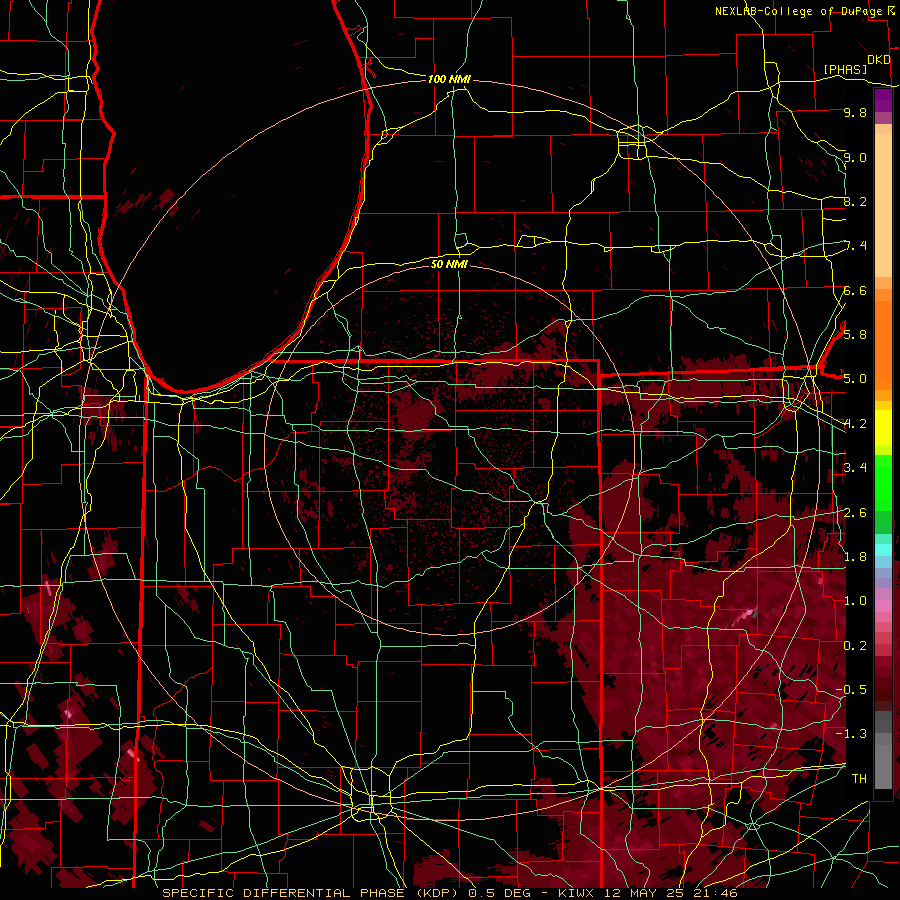This screenshot has width=900, height=900.
Task: Select the 5.8 value on the color scale
Action: pyautogui.click(x=855, y=334)
